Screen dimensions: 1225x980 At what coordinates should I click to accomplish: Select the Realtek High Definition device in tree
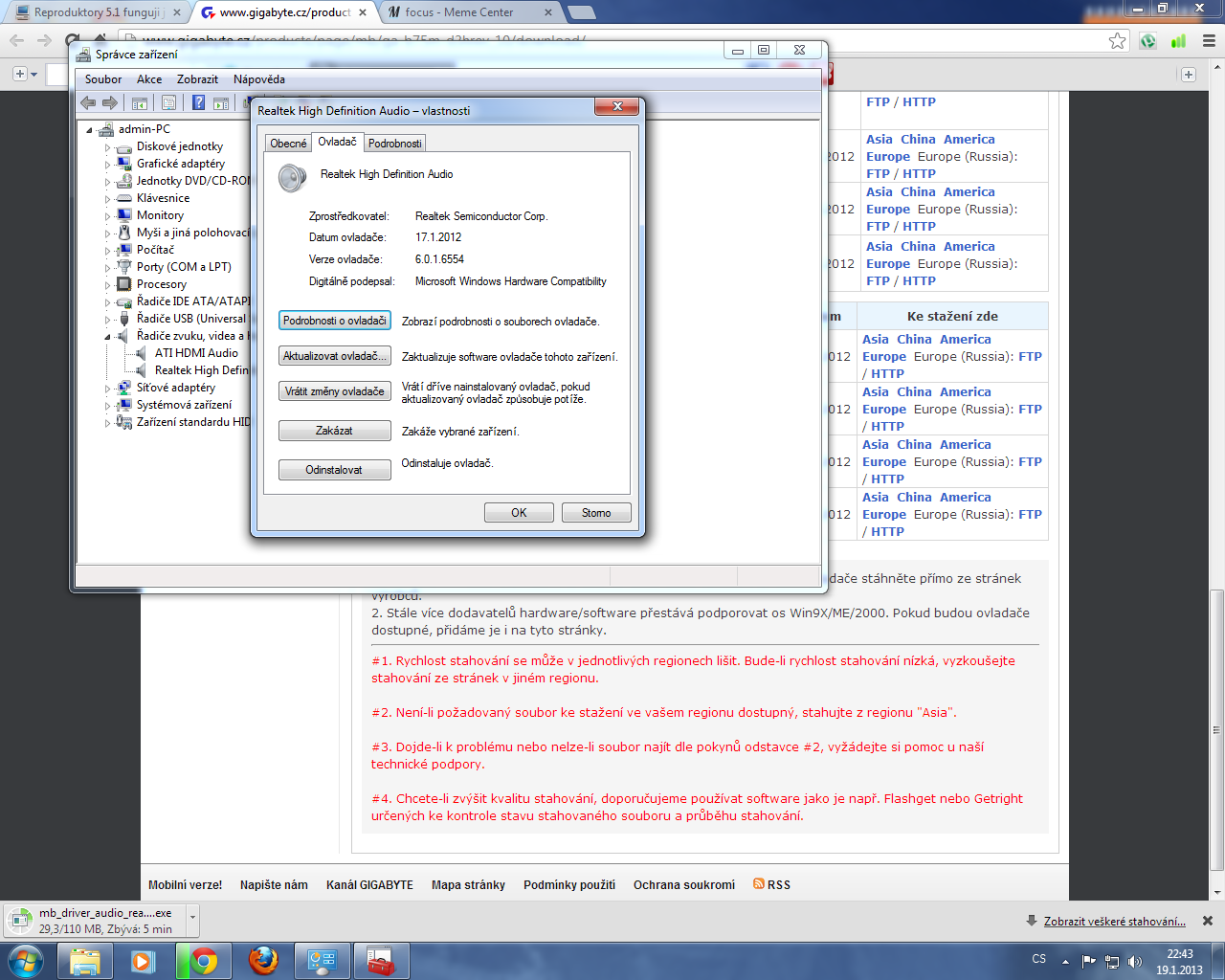(x=202, y=370)
